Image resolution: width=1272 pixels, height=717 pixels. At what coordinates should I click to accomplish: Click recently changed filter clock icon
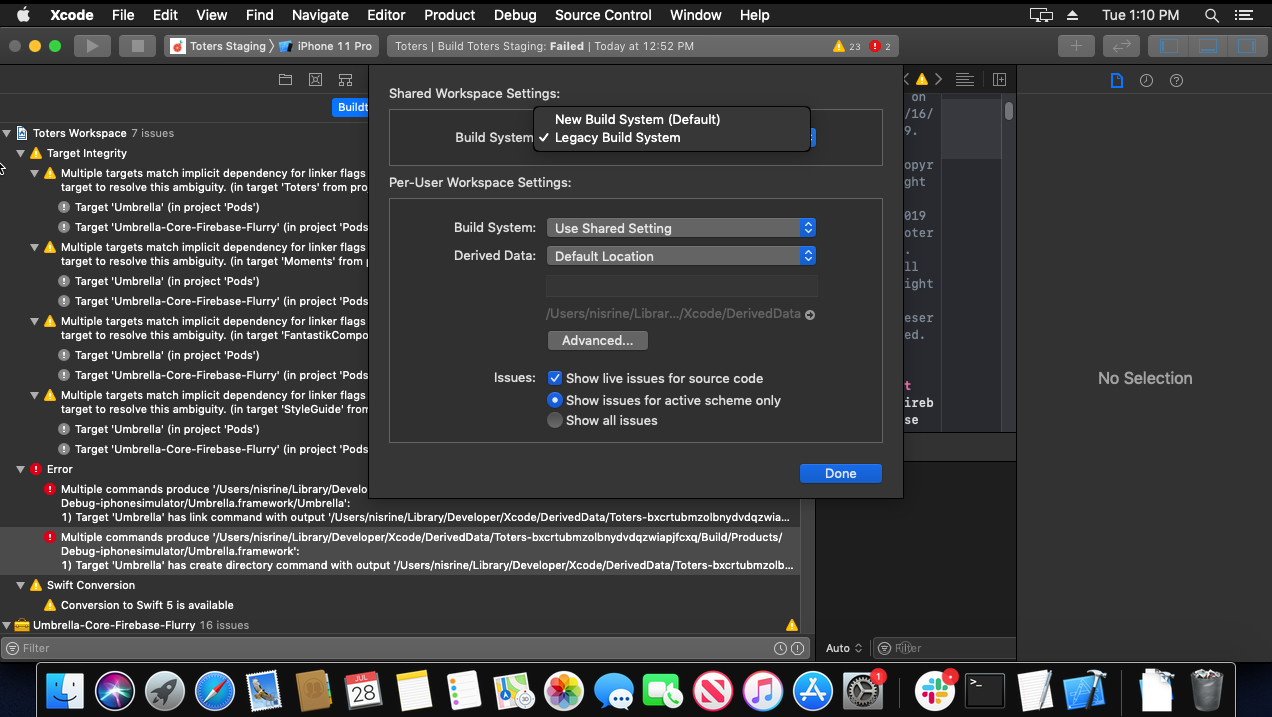click(x=780, y=648)
